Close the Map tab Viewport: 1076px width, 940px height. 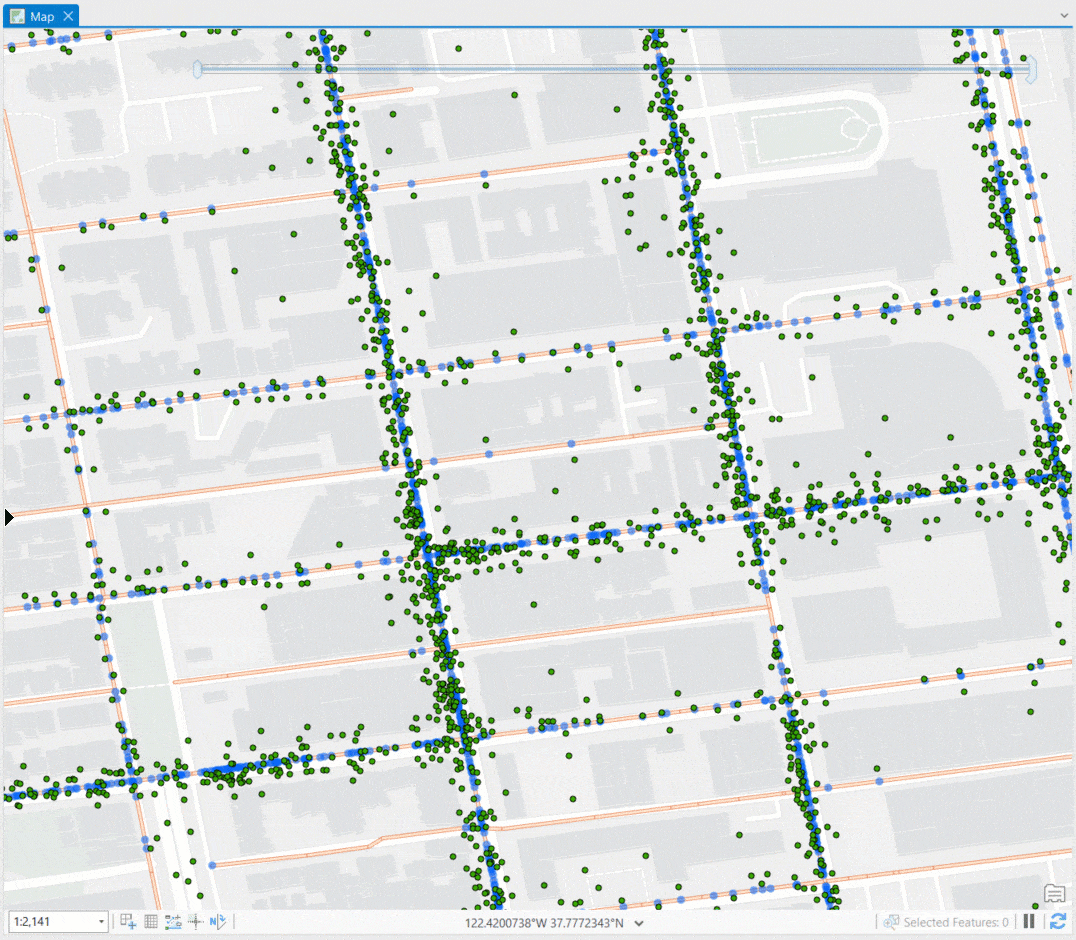68,16
